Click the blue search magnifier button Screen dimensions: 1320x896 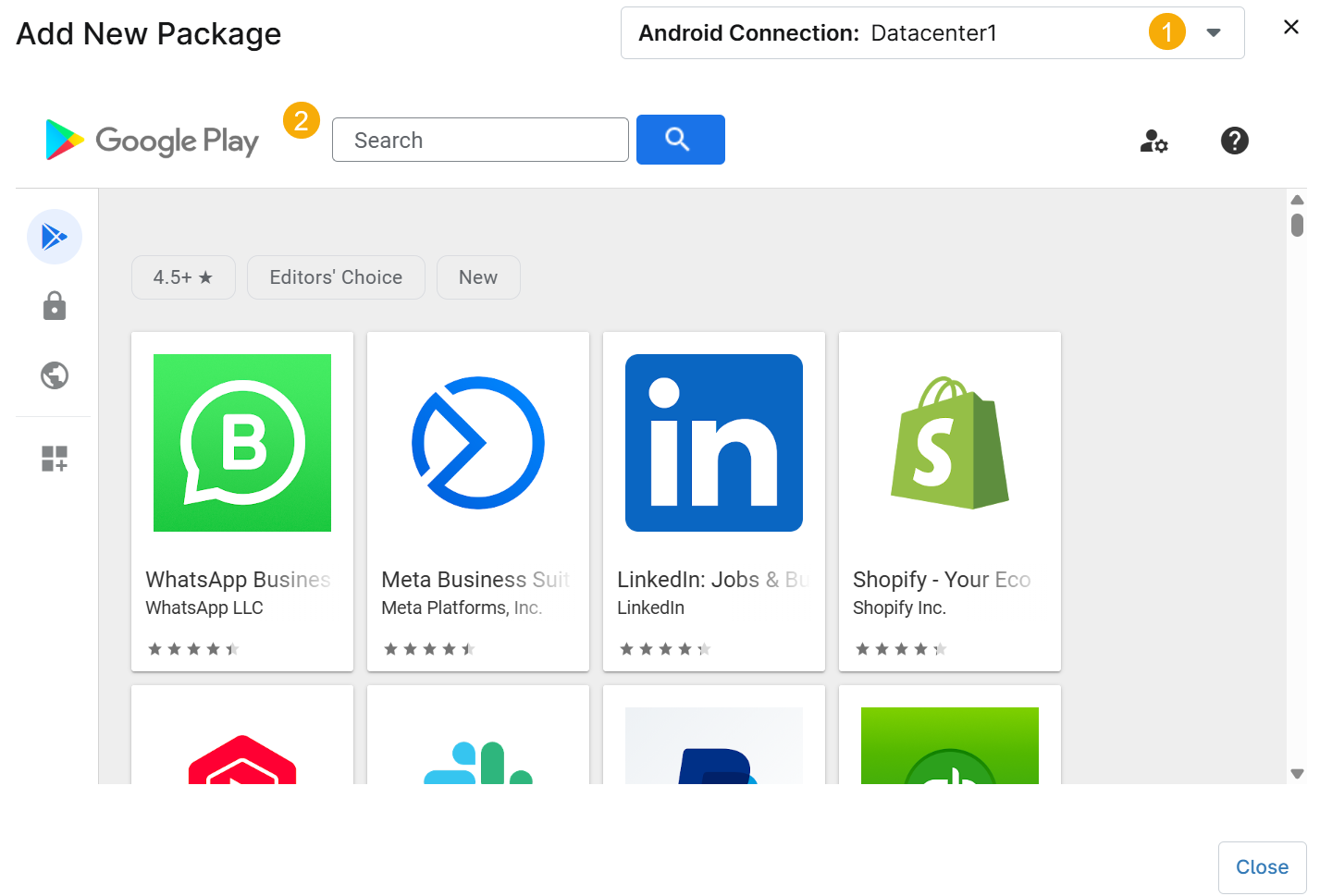(680, 140)
